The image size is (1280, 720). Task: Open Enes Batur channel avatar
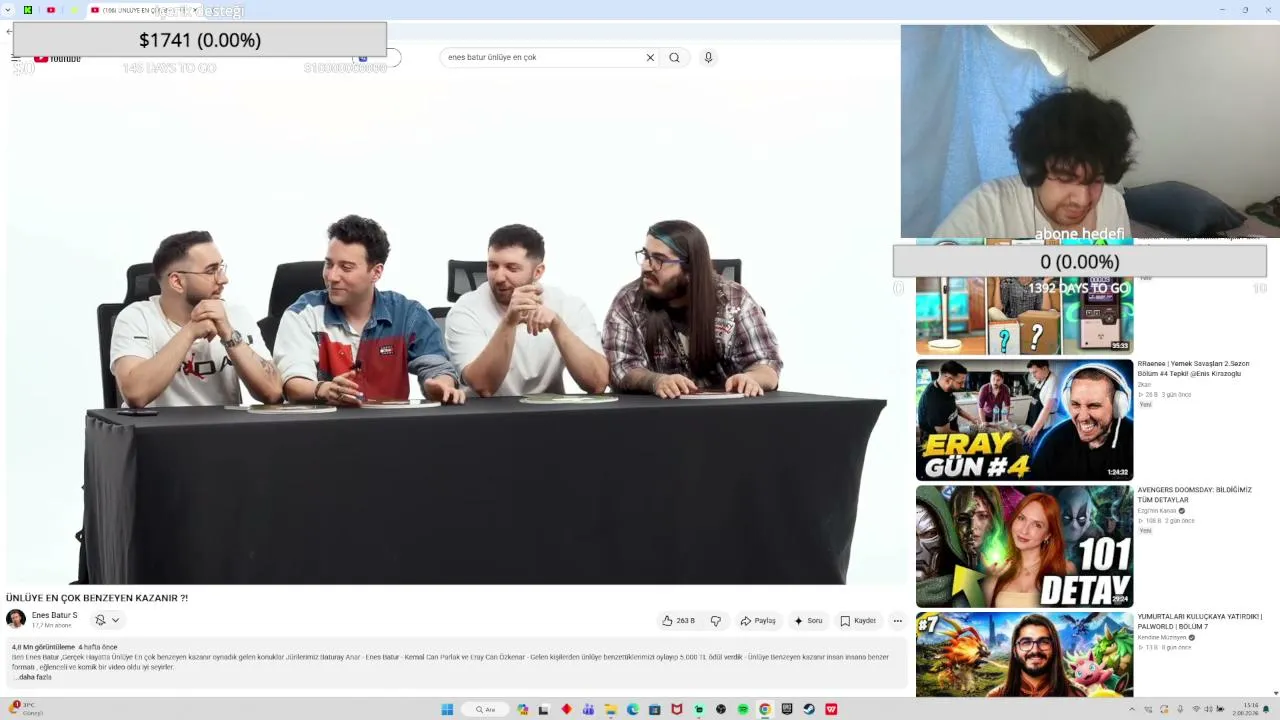tap(16, 619)
